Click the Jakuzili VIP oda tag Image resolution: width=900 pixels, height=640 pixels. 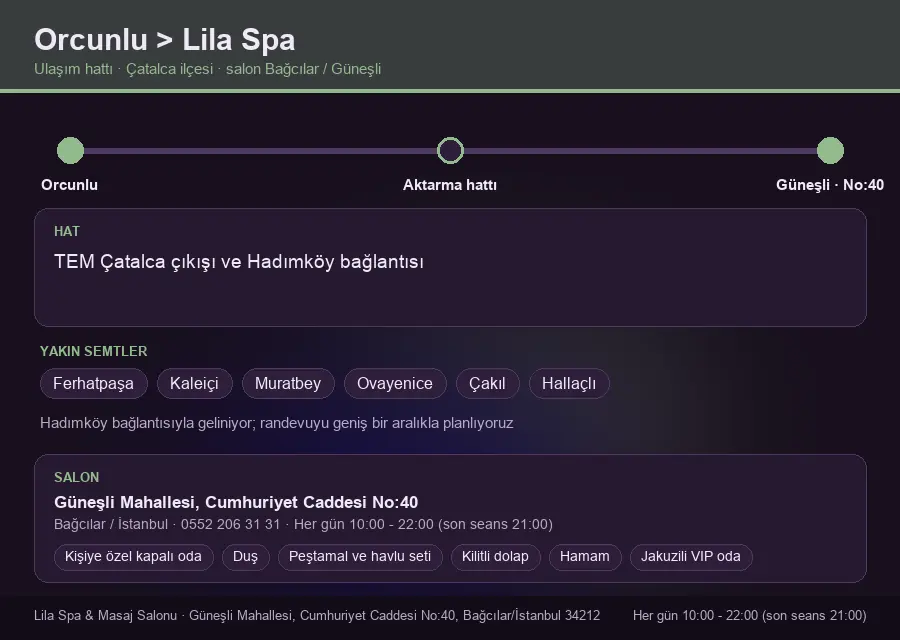pos(691,557)
